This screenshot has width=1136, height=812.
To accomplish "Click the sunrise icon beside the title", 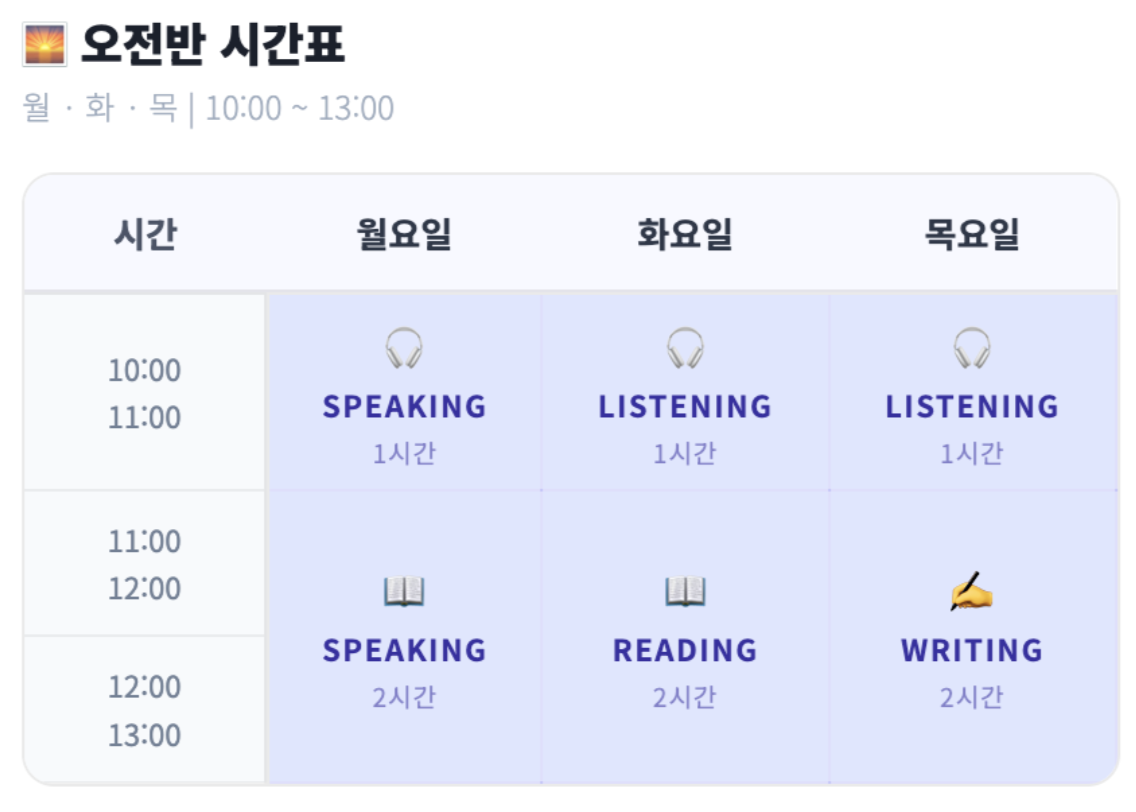I will pyautogui.click(x=45, y=45).
